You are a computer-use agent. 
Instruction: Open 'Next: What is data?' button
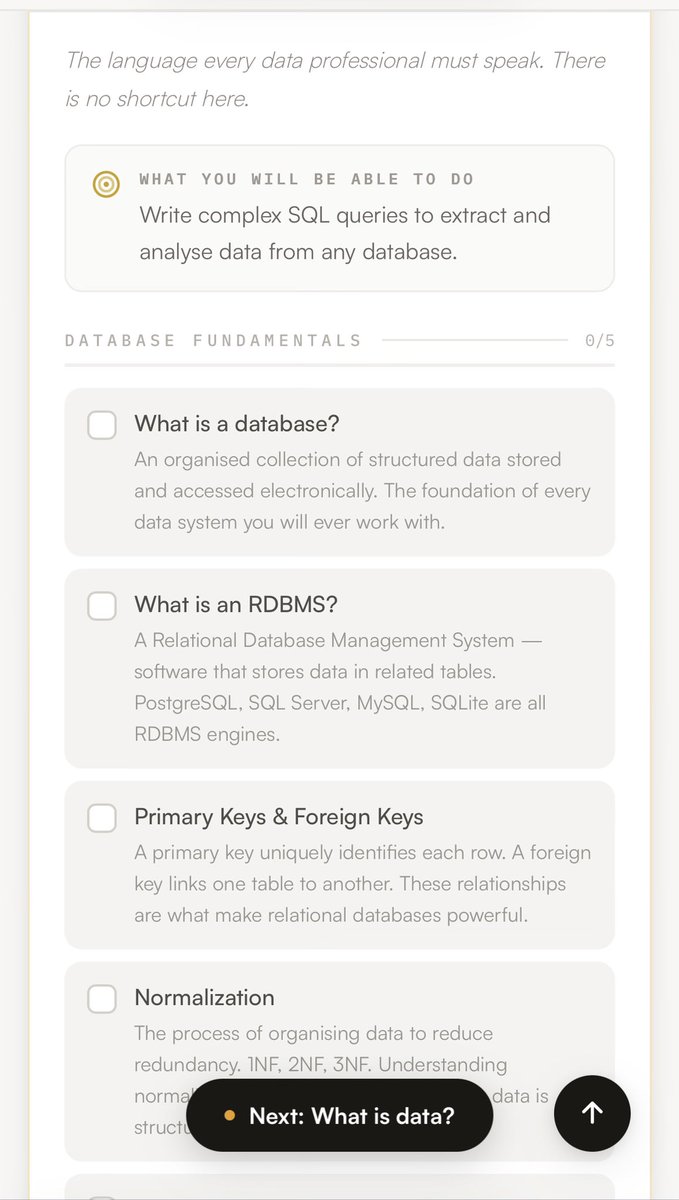(340, 1115)
